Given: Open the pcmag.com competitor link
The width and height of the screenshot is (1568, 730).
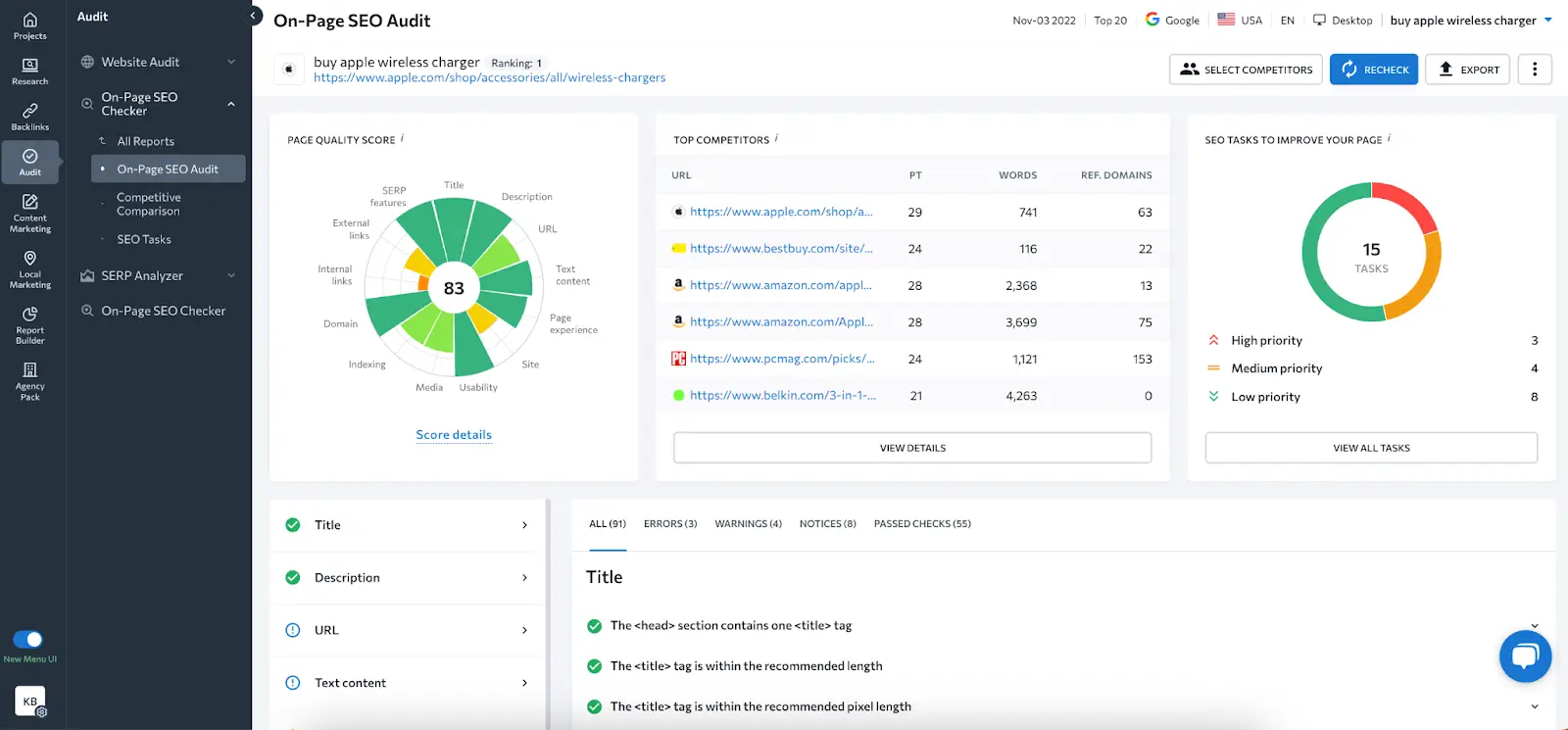Looking at the screenshot, I should 782,359.
